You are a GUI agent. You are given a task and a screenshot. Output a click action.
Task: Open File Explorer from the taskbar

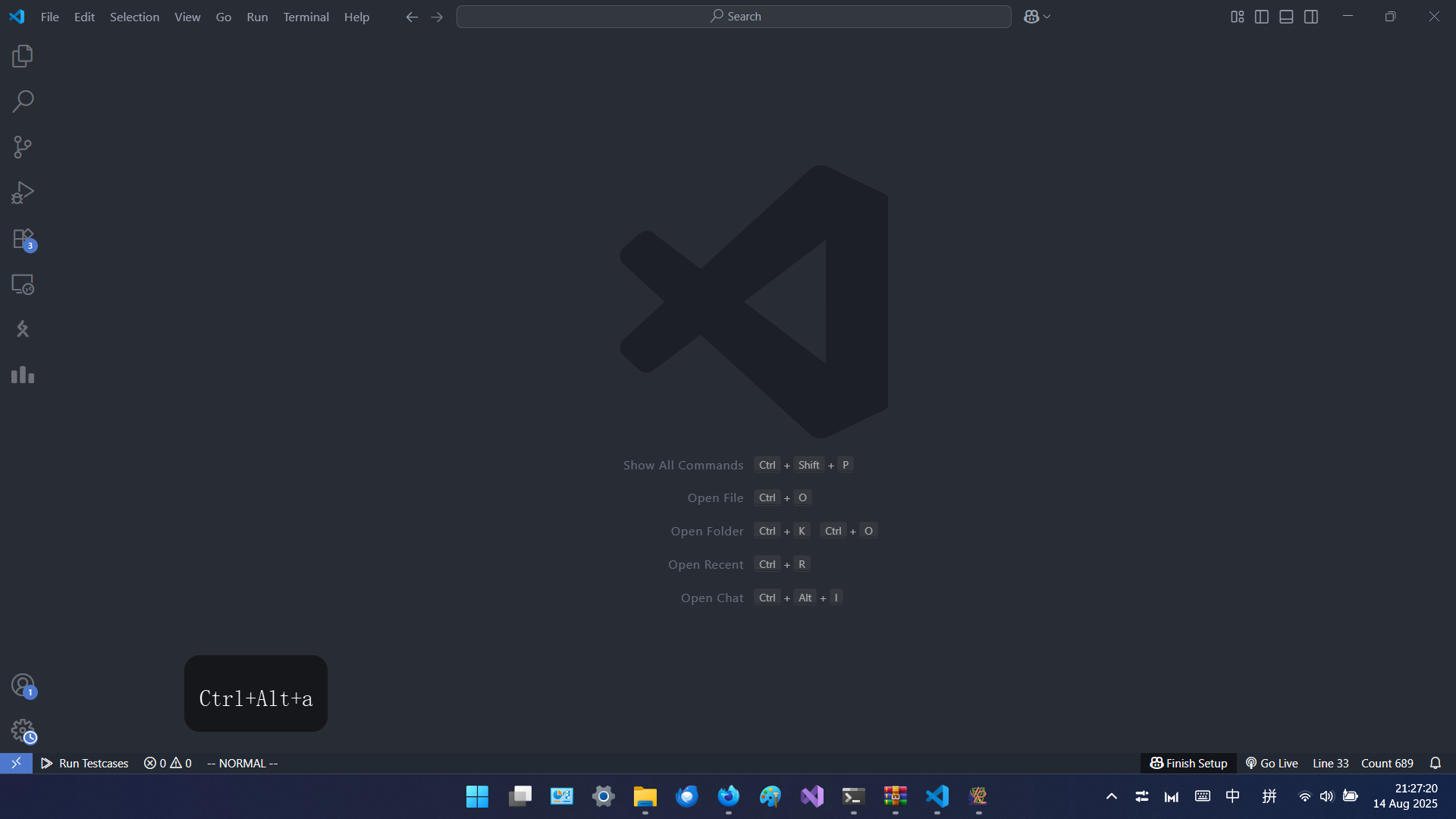click(645, 796)
